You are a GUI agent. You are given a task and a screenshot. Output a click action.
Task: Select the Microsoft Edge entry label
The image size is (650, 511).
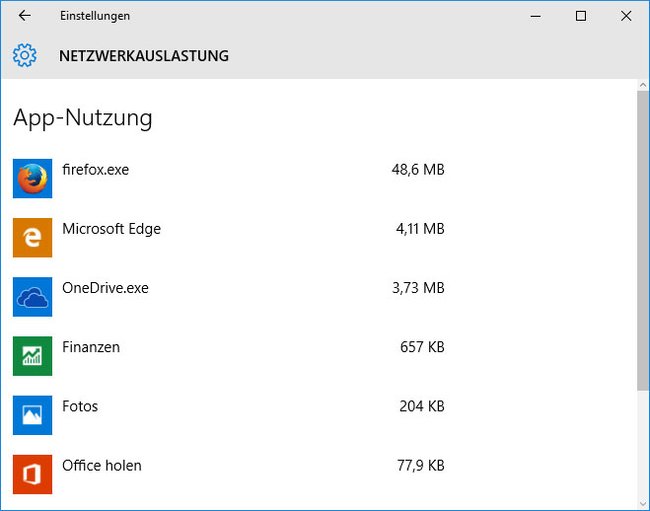[112, 229]
